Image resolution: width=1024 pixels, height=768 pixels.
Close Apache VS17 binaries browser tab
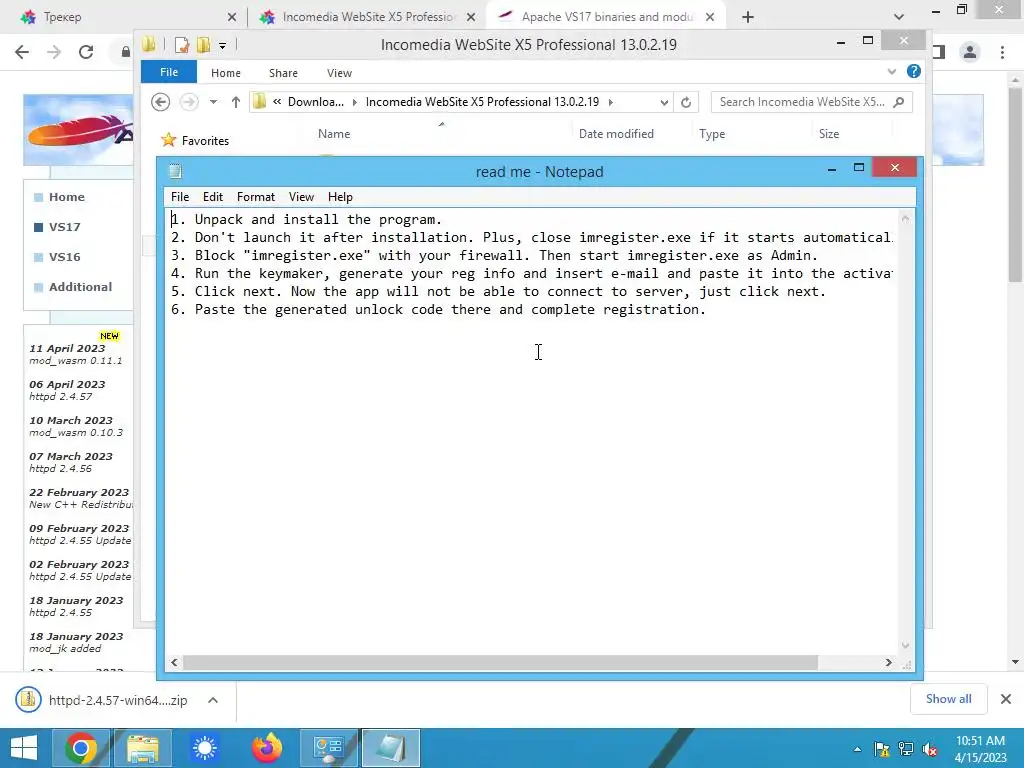(710, 17)
